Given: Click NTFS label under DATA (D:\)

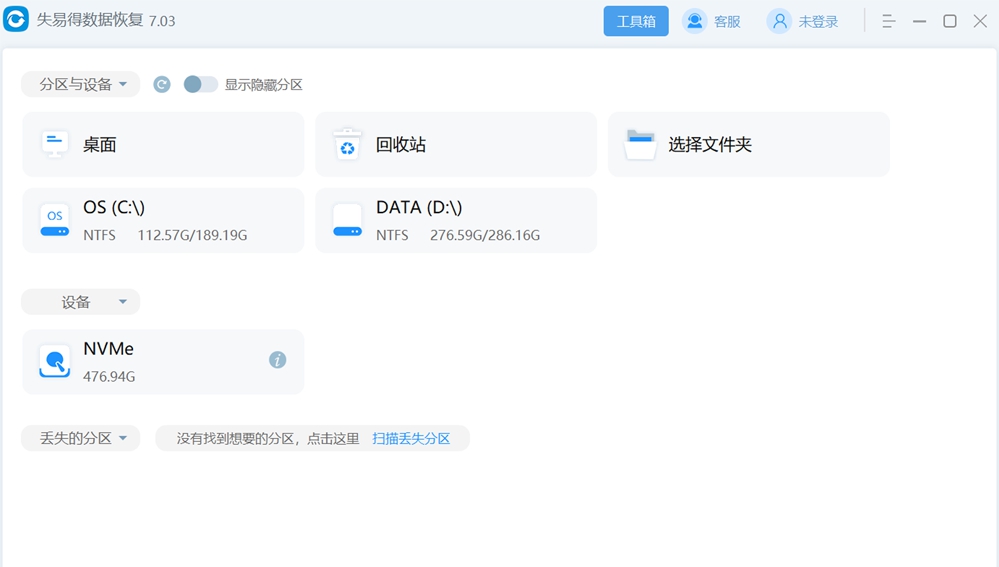Looking at the screenshot, I should (392, 235).
